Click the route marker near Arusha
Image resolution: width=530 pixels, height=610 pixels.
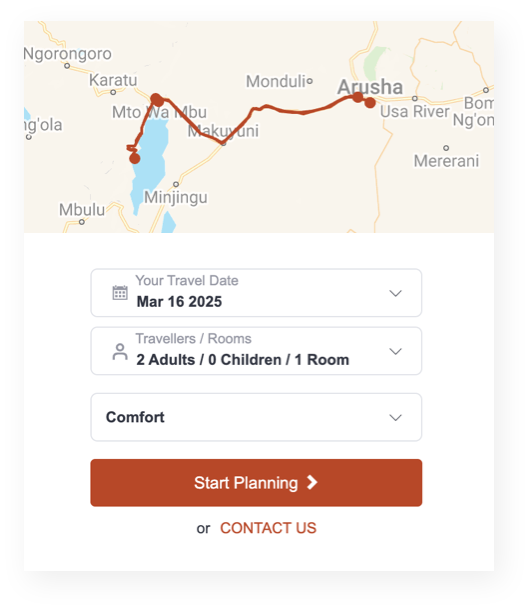coord(358,97)
